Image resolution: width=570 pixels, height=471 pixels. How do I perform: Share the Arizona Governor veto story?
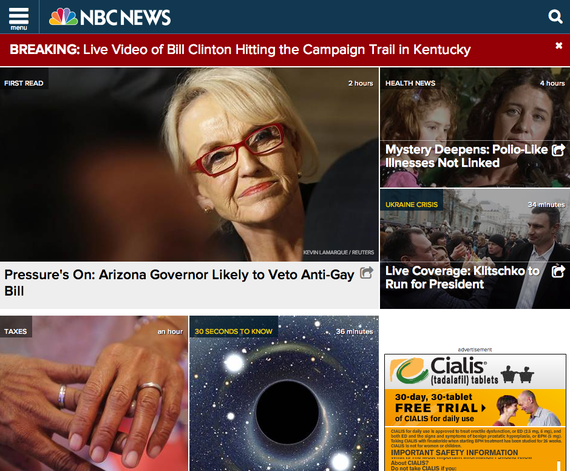[x=366, y=273]
